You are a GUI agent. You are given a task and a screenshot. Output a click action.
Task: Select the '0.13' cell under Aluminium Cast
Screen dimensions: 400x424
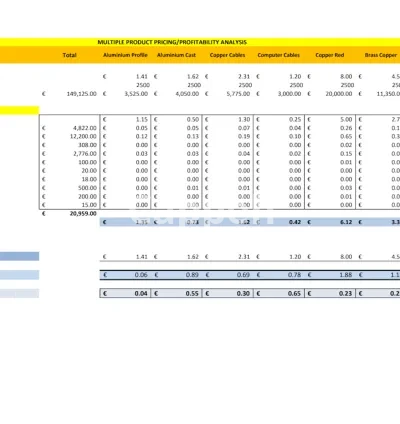pyautogui.click(x=193, y=137)
